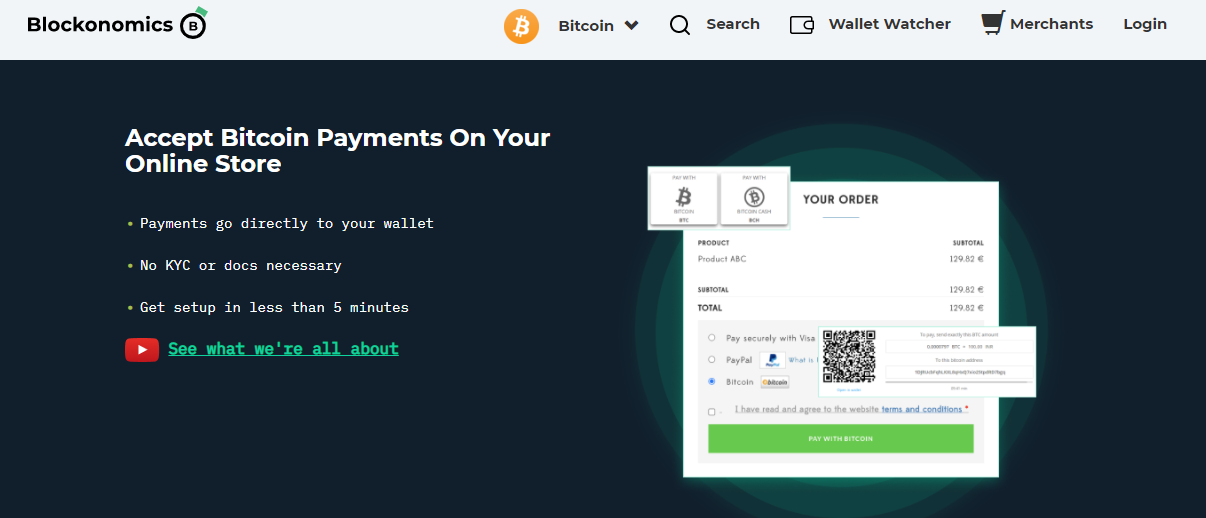Open the Wallet Watcher menu item
Screen dimensions: 1206x518
coord(889,24)
